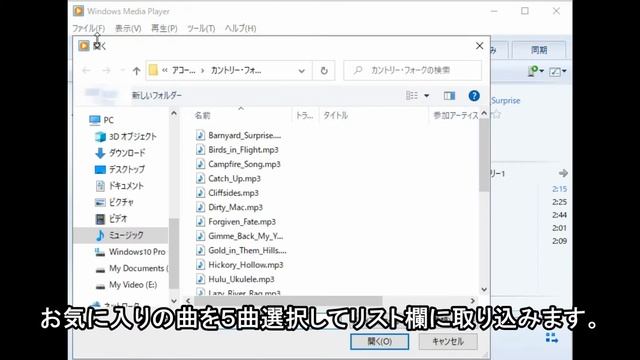Image resolution: width=640 pixels, height=360 pixels.
Task: Click the キャンセル cancel button
Action: (x=448, y=342)
